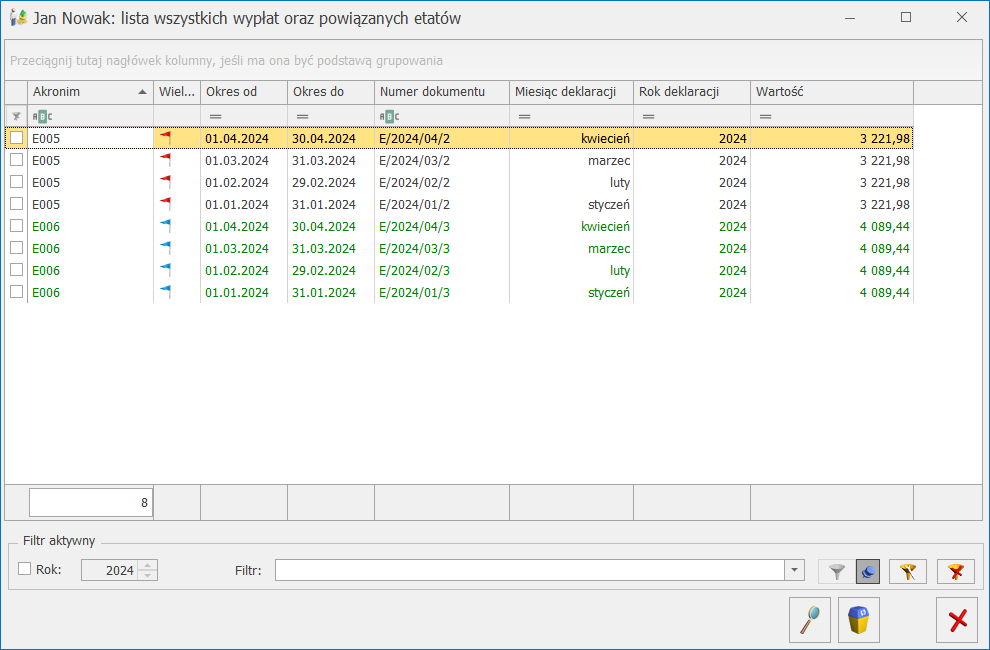
Task: Click the red flag in row E/2024/01/2
Action: coord(165,203)
